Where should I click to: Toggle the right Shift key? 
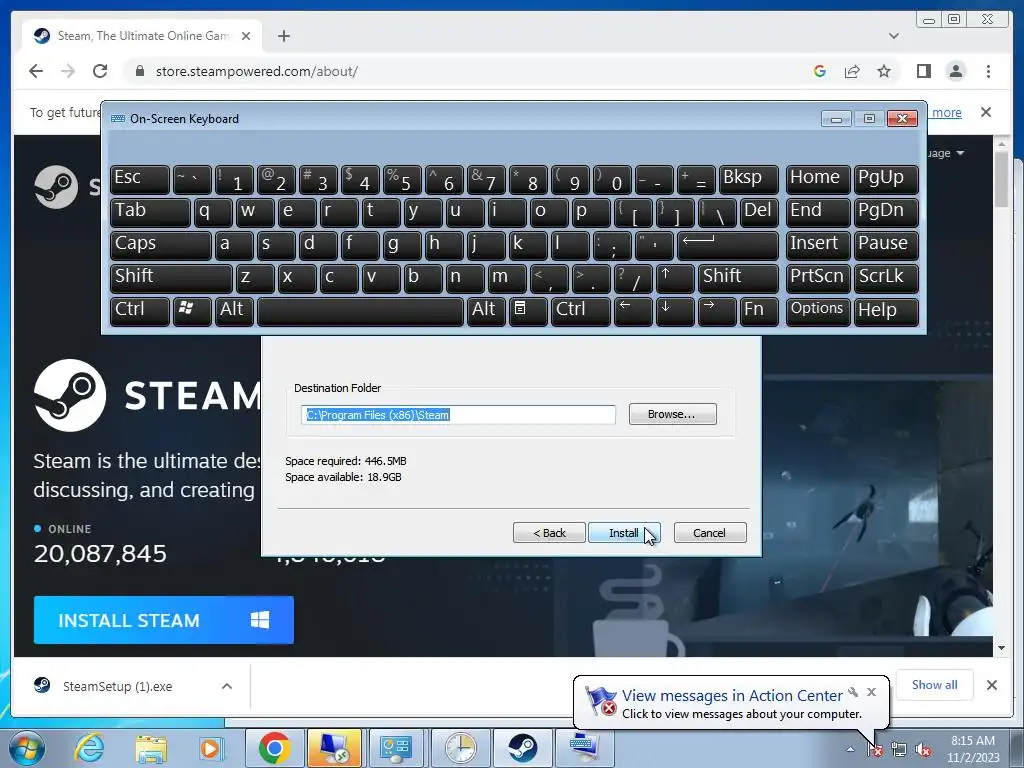pyautogui.click(x=738, y=278)
